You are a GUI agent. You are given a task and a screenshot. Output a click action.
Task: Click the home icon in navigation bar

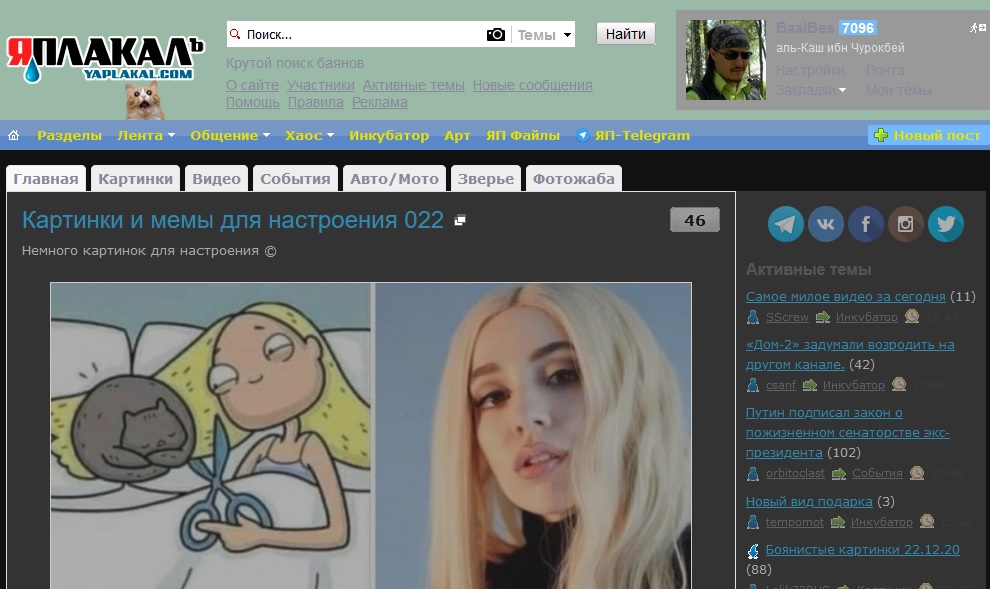coord(13,135)
